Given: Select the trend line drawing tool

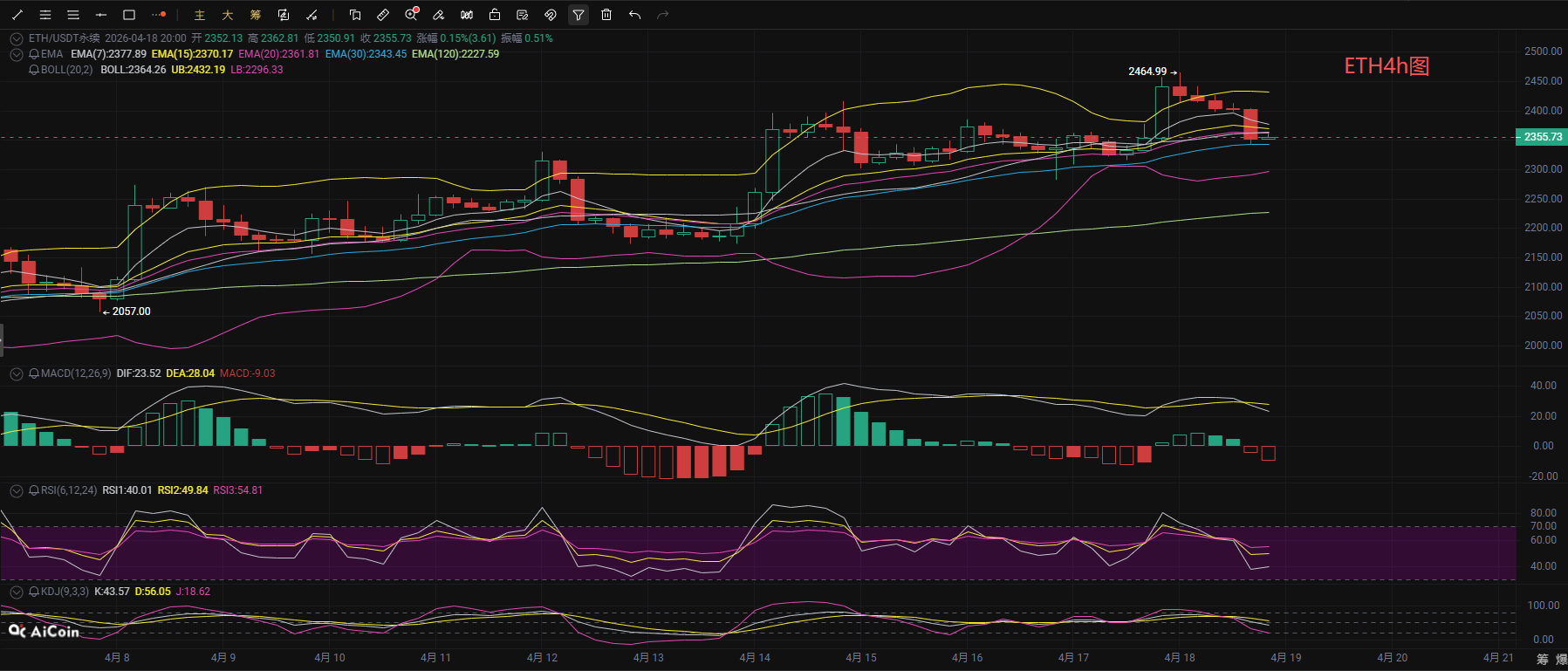Looking at the screenshot, I should click(x=17, y=15).
